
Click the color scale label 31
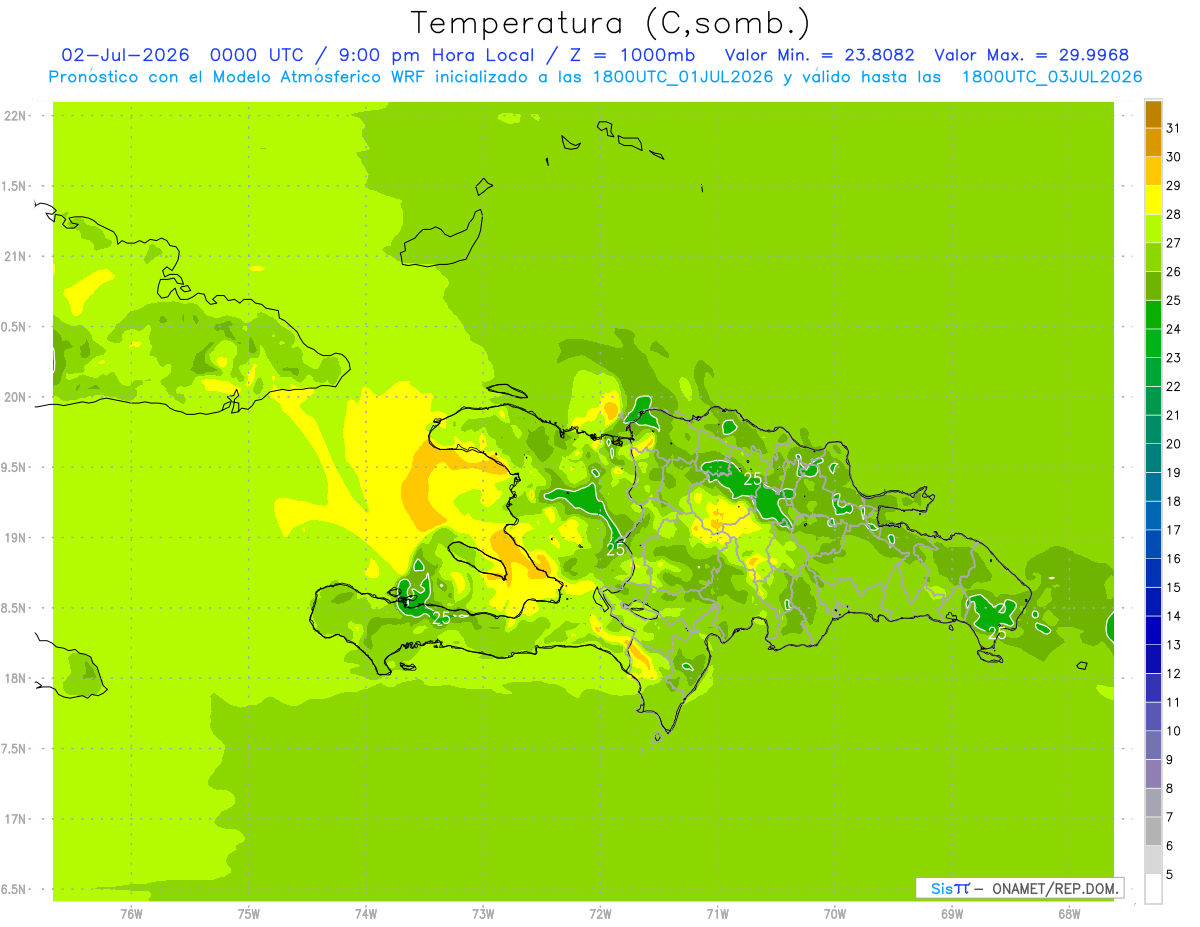1173,128
